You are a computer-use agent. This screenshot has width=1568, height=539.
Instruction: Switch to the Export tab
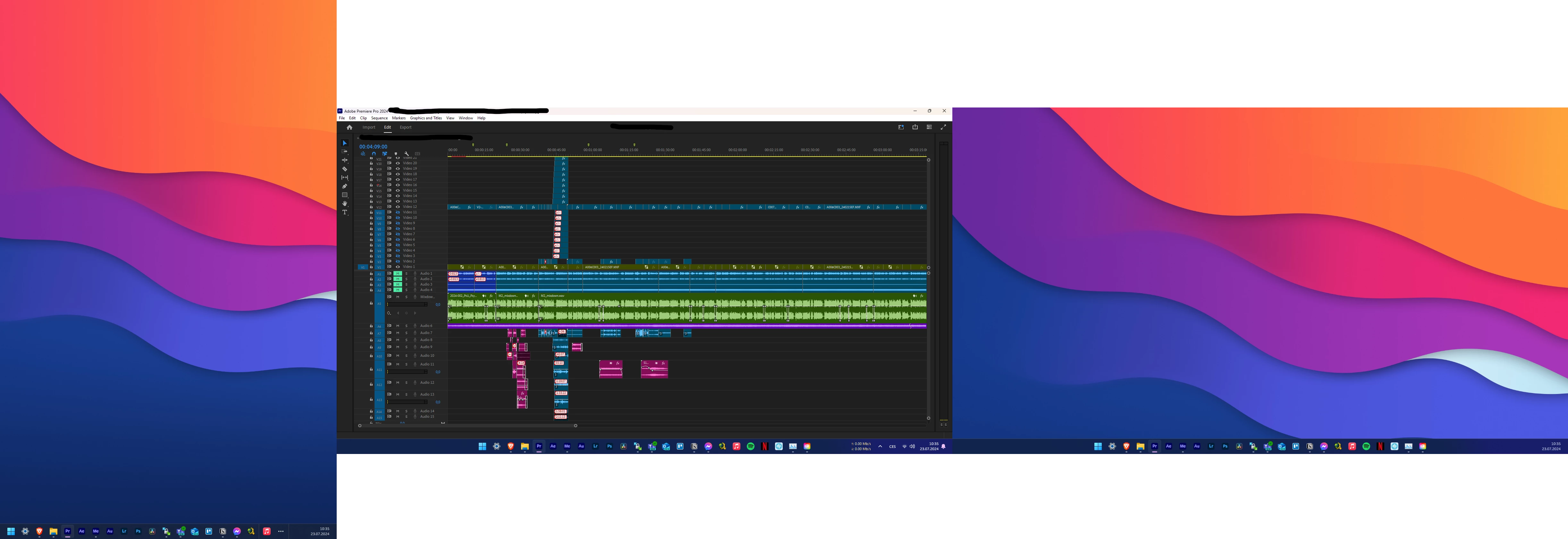click(405, 127)
